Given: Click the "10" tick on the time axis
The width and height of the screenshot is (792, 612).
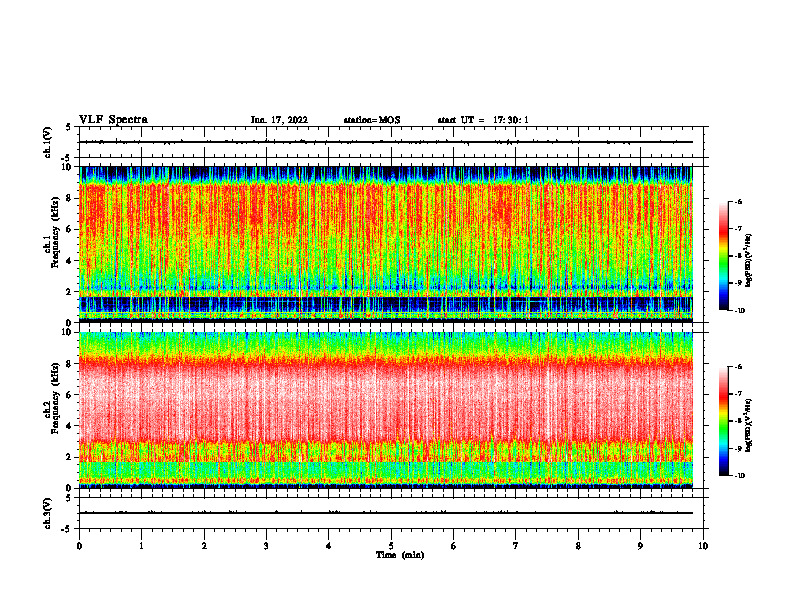Looking at the screenshot, I should click(703, 546).
